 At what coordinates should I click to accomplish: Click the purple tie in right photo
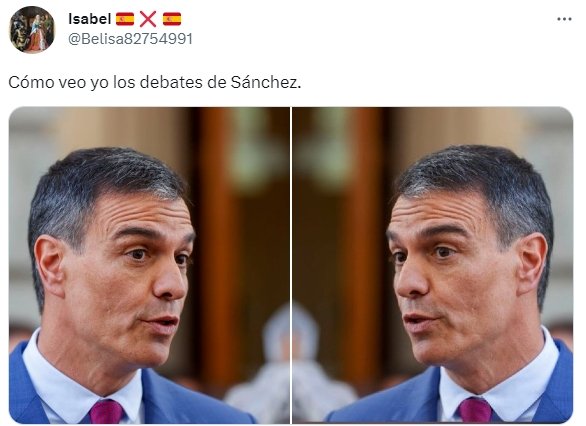coord(475,410)
